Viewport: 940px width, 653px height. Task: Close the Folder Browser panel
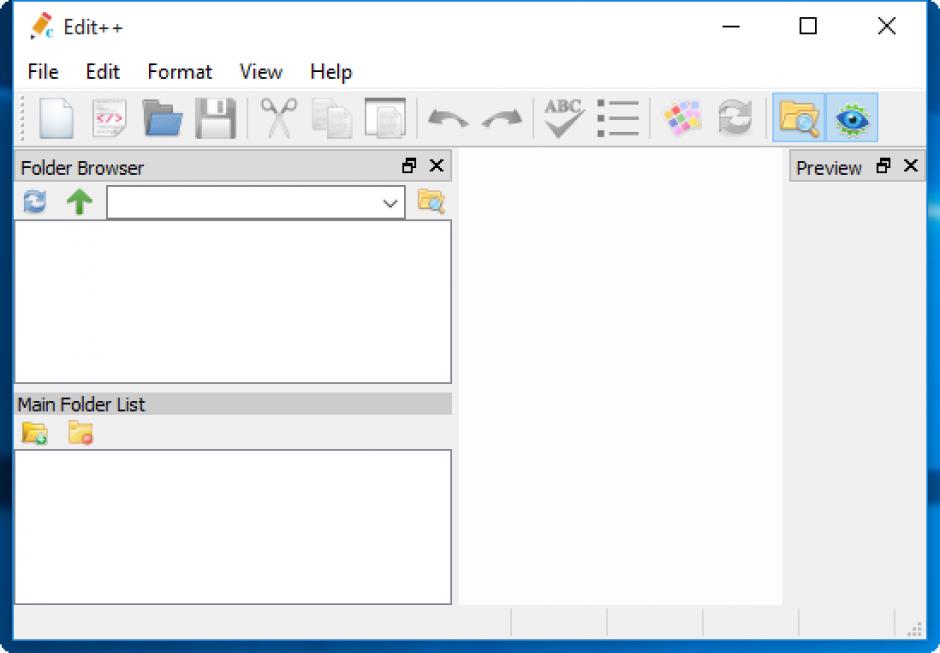[437, 165]
